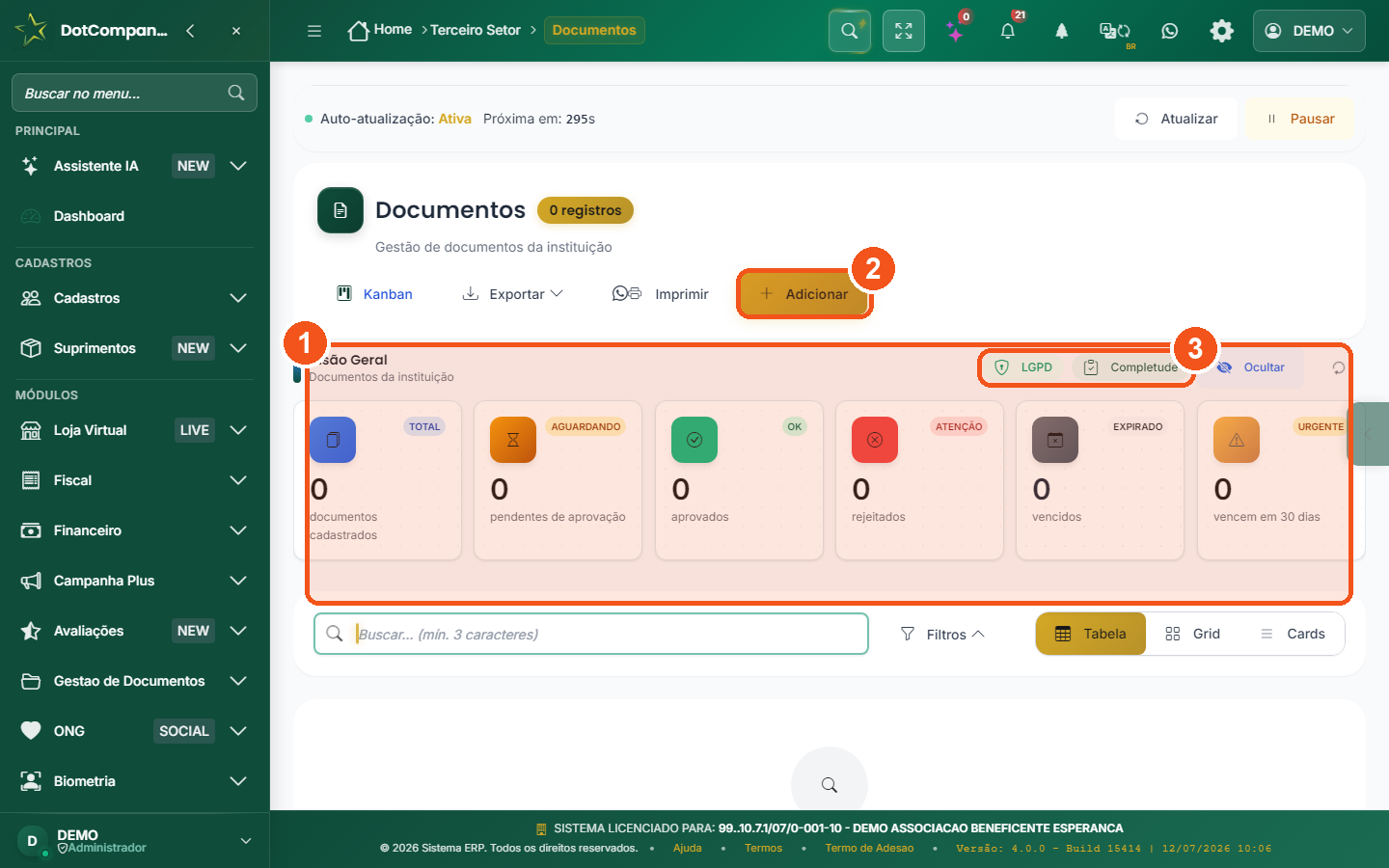
Task: Expand the Avaliações menu chevron
Action: pyautogui.click(x=238, y=631)
